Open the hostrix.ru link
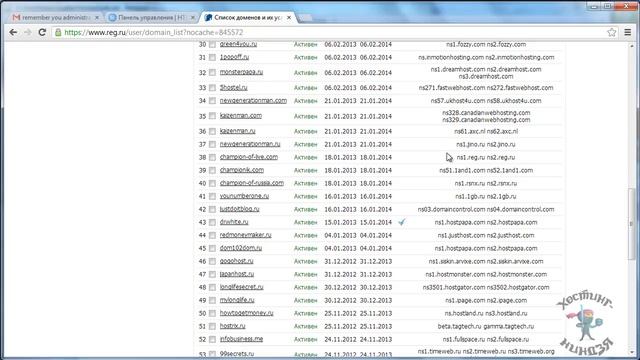 coord(232,326)
